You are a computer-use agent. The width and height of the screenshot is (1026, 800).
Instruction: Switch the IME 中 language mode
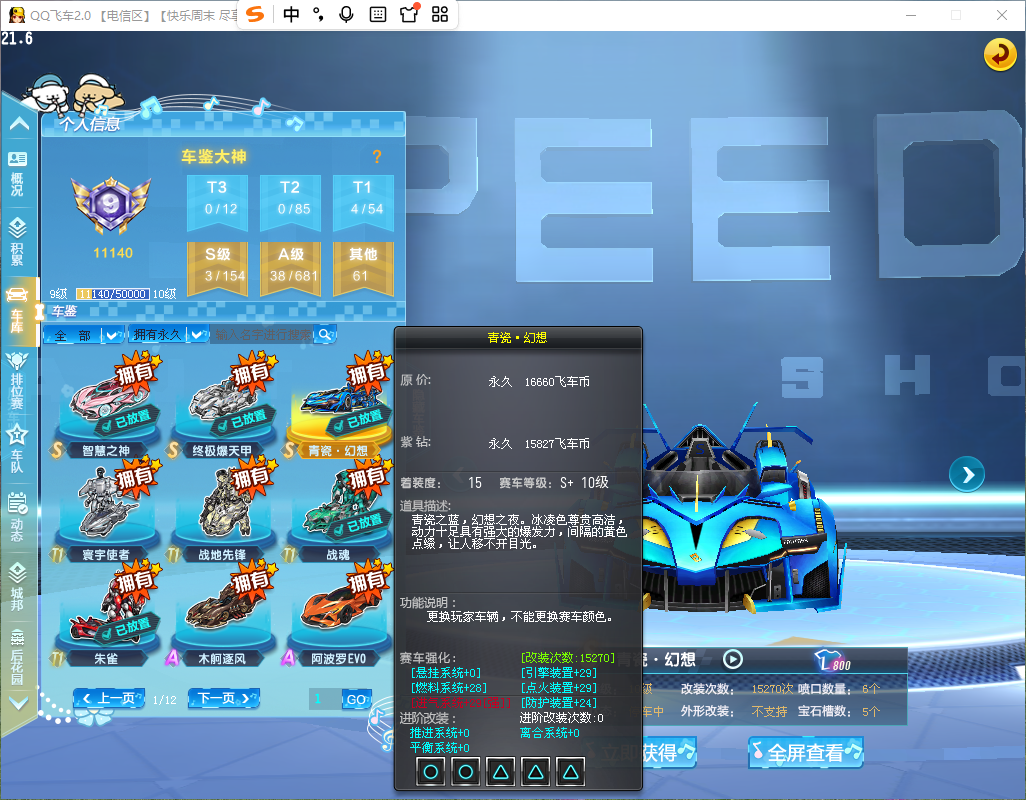pos(291,14)
